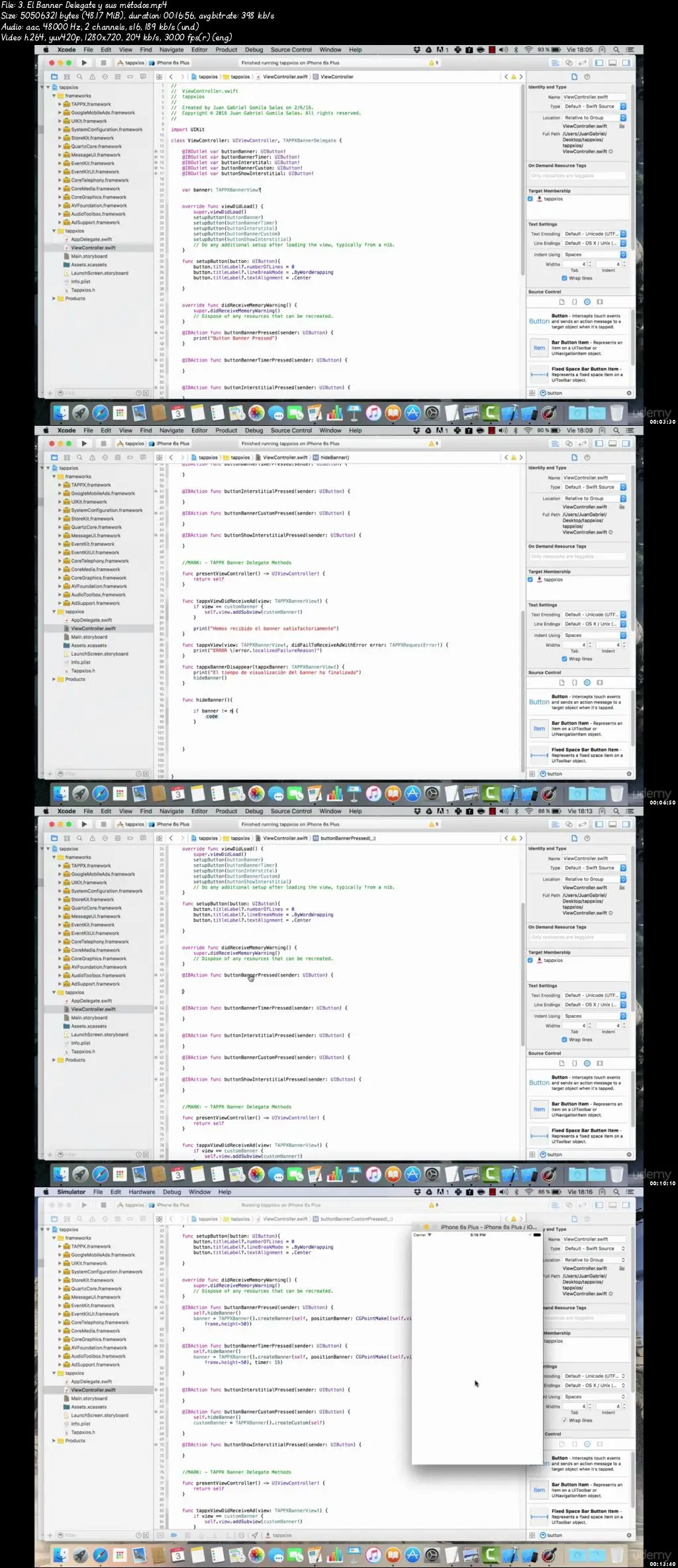Open Text Encoding dropdown in the 00:10:10 inspector

(x=595, y=995)
